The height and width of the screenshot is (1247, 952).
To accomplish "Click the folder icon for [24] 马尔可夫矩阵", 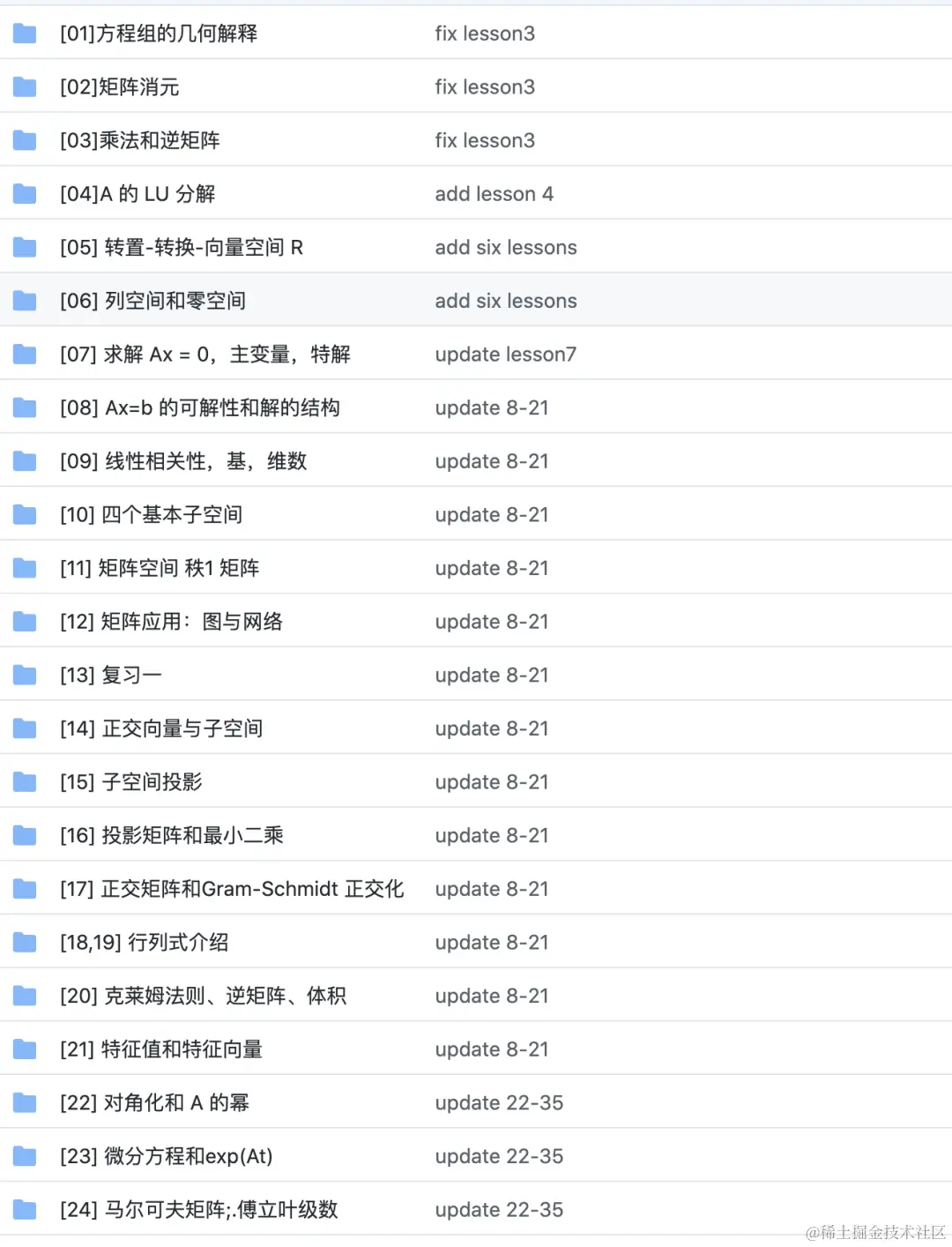I will pos(24,1209).
